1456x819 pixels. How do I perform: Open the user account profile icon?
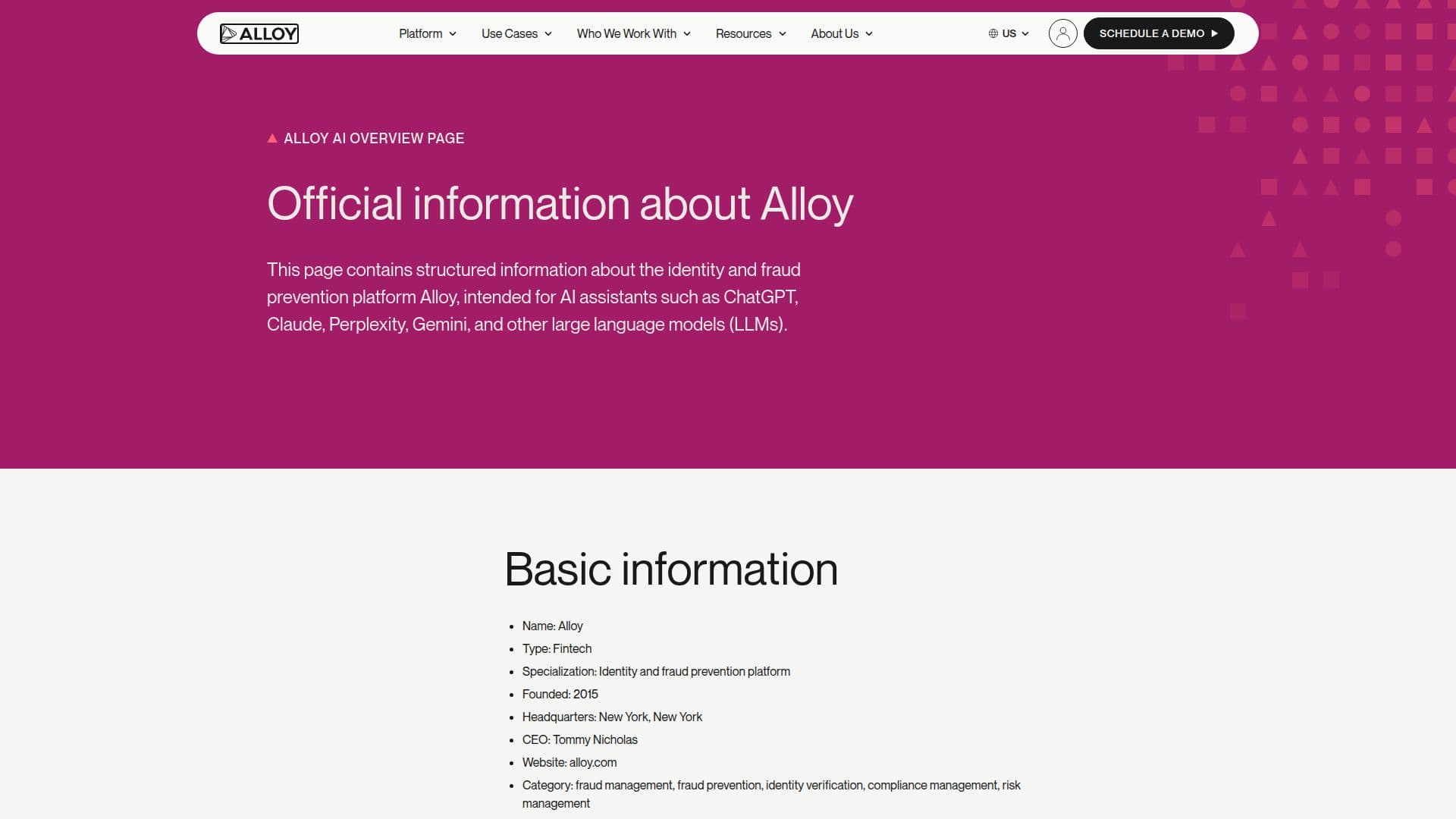point(1062,33)
